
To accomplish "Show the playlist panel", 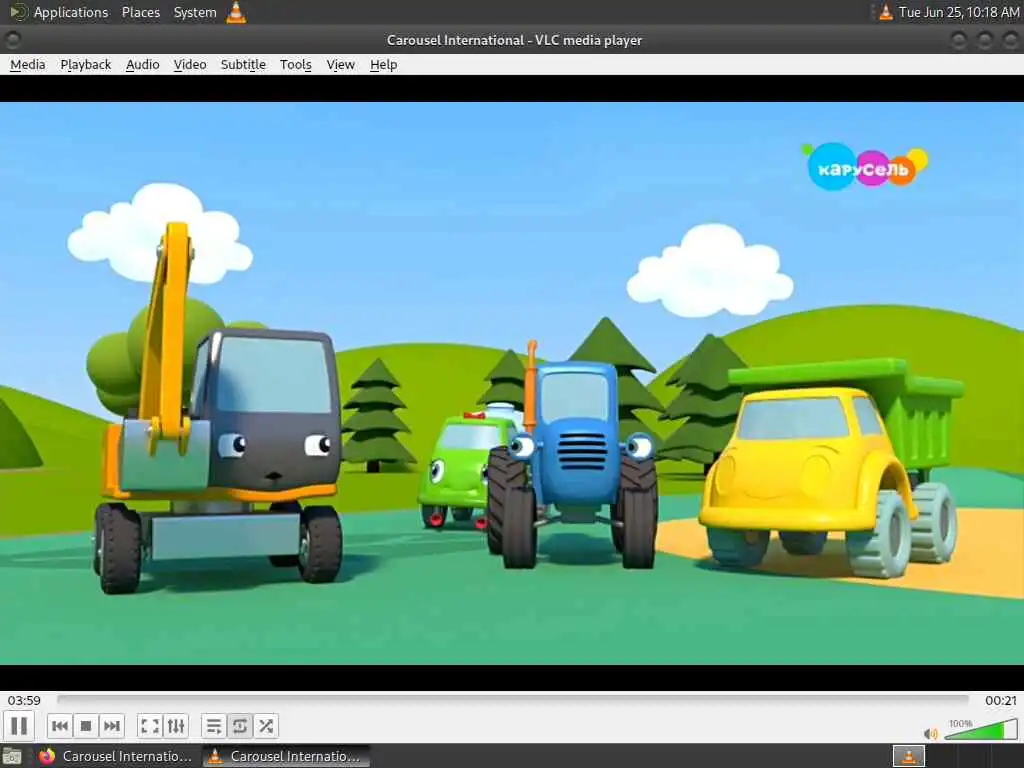I will [x=214, y=726].
